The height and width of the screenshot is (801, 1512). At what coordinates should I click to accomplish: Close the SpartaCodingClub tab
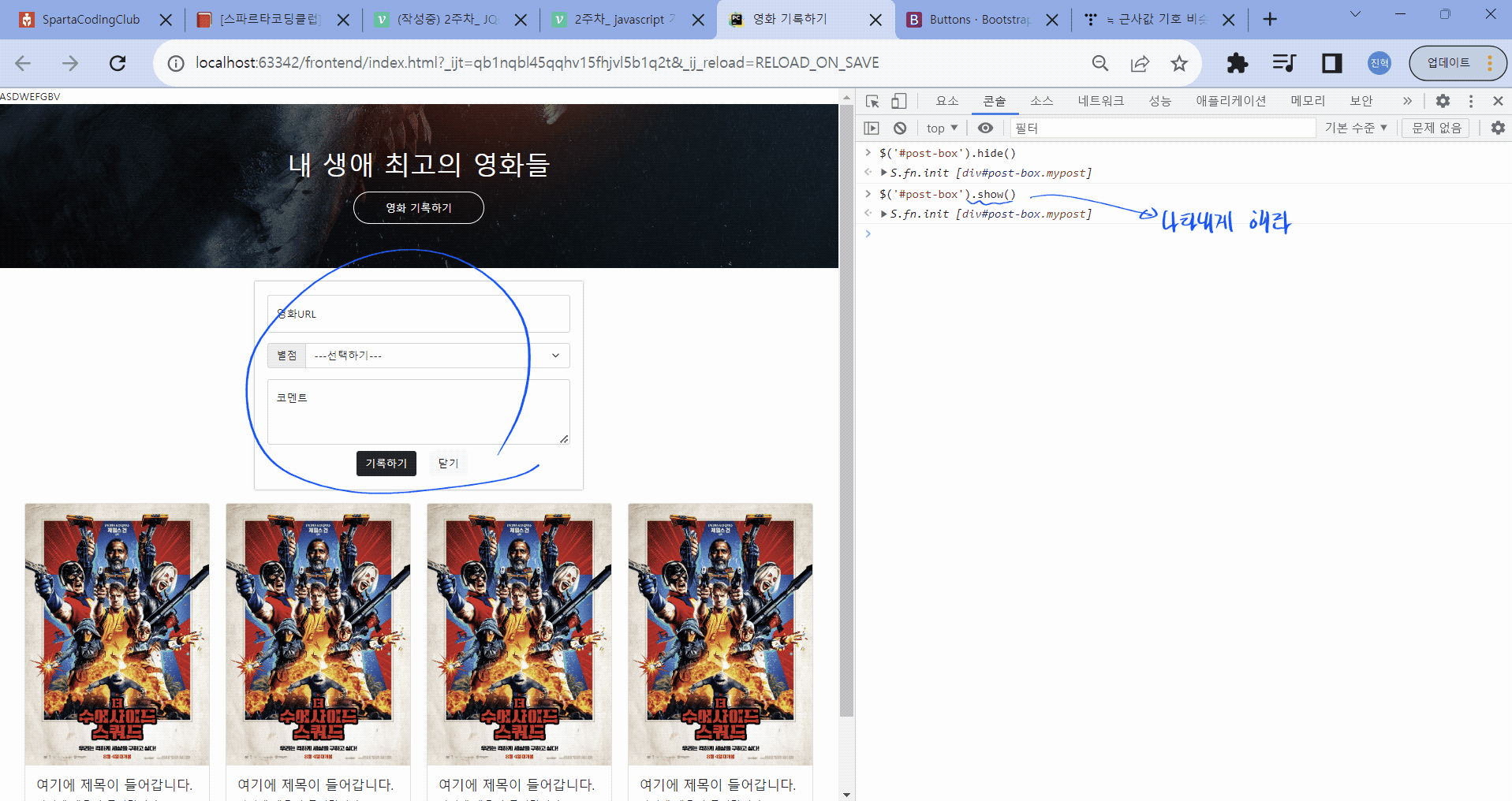click(166, 20)
